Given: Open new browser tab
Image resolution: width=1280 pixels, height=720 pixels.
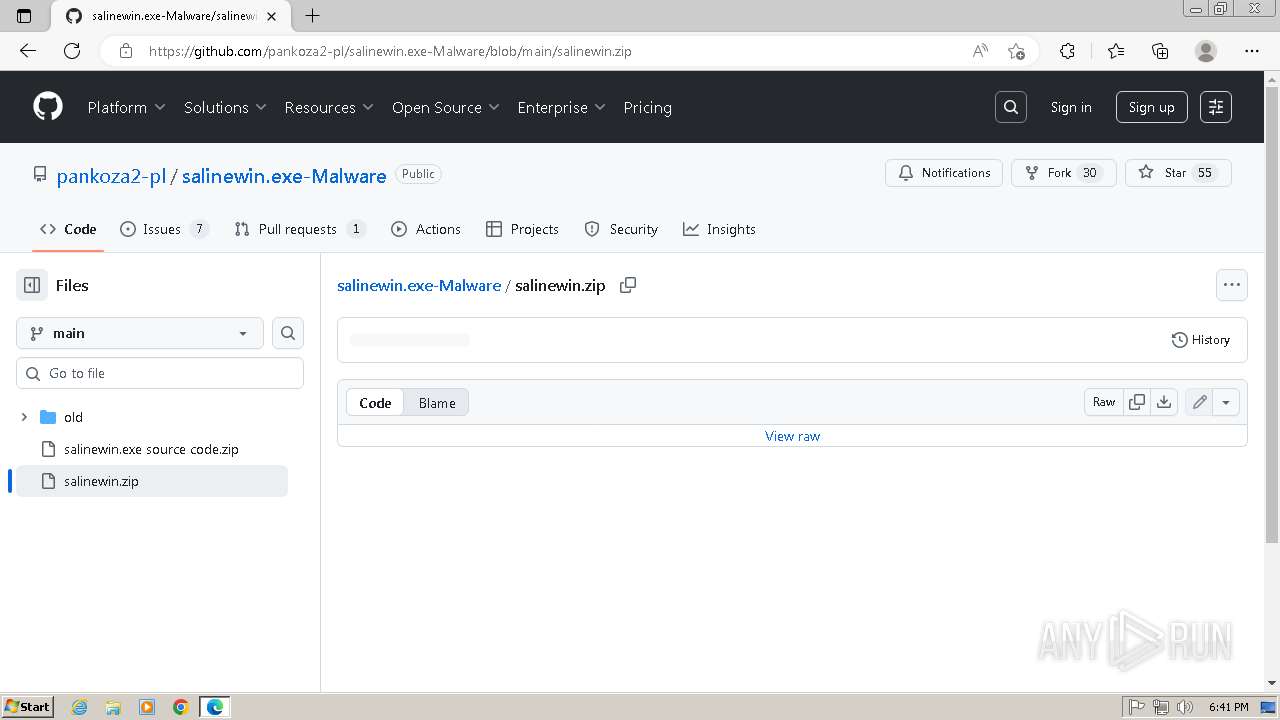Looking at the screenshot, I should point(312,16).
